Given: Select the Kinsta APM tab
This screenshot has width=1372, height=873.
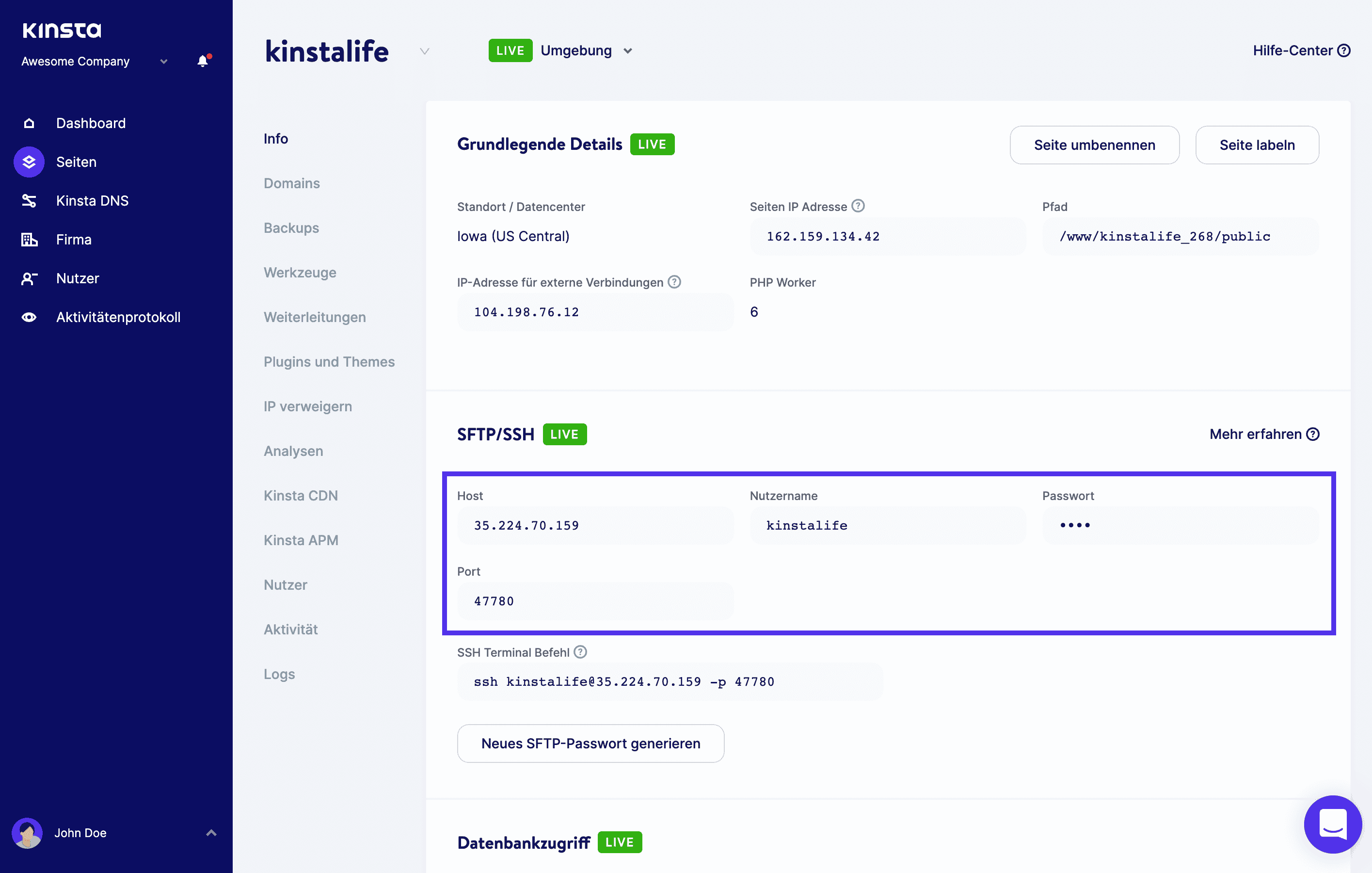Looking at the screenshot, I should tap(301, 540).
